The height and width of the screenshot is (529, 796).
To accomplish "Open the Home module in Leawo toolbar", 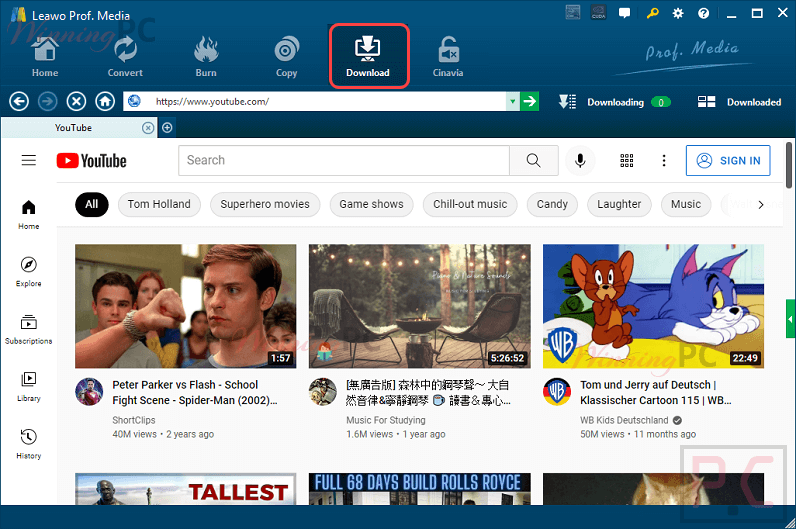I will point(45,57).
